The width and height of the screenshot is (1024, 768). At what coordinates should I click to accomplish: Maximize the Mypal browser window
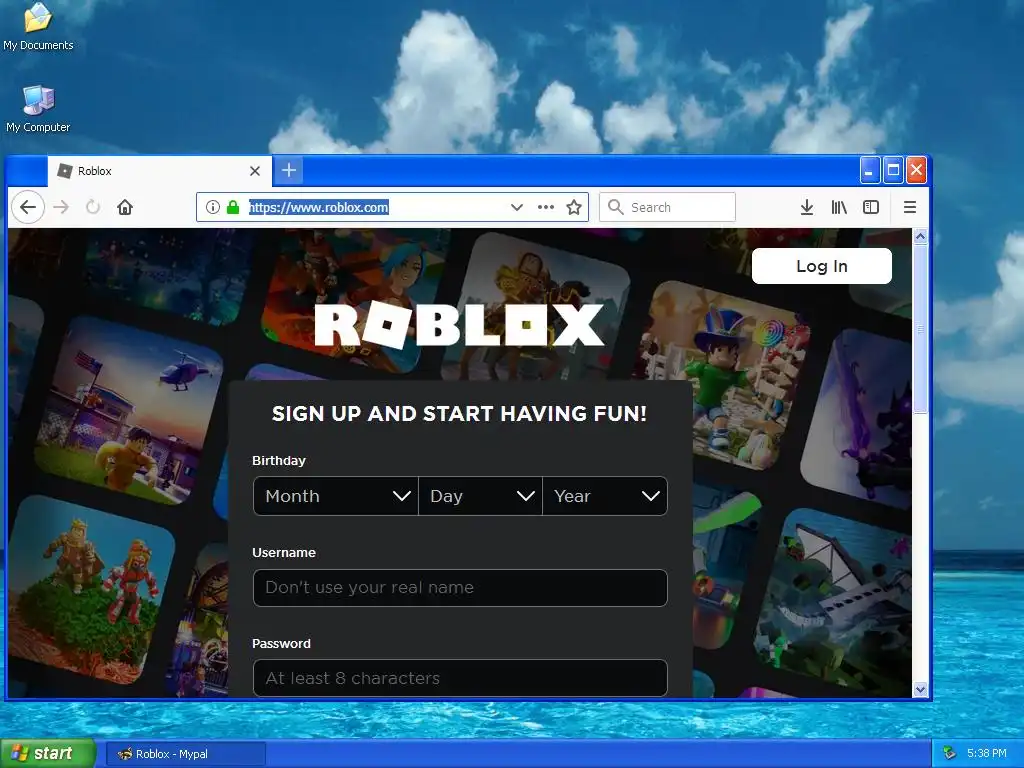pos(893,170)
